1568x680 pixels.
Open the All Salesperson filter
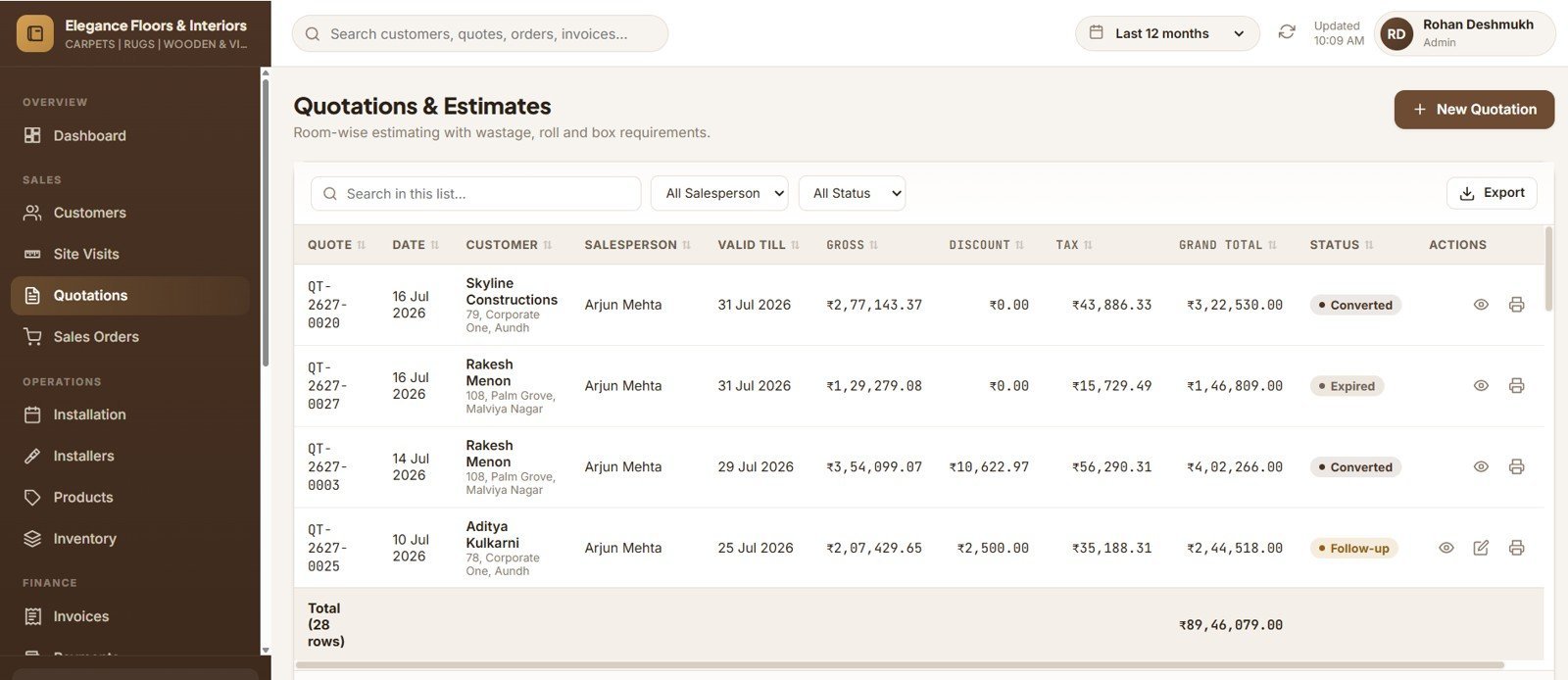(x=719, y=193)
